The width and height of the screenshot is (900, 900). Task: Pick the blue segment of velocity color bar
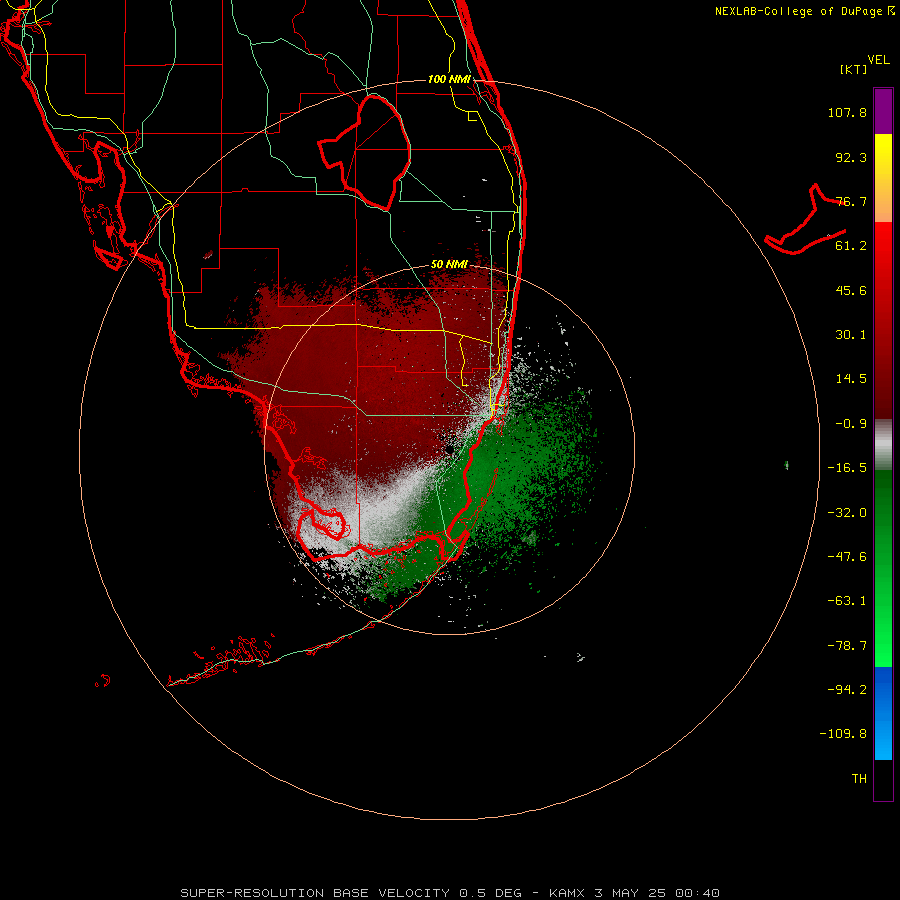[883, 713]
